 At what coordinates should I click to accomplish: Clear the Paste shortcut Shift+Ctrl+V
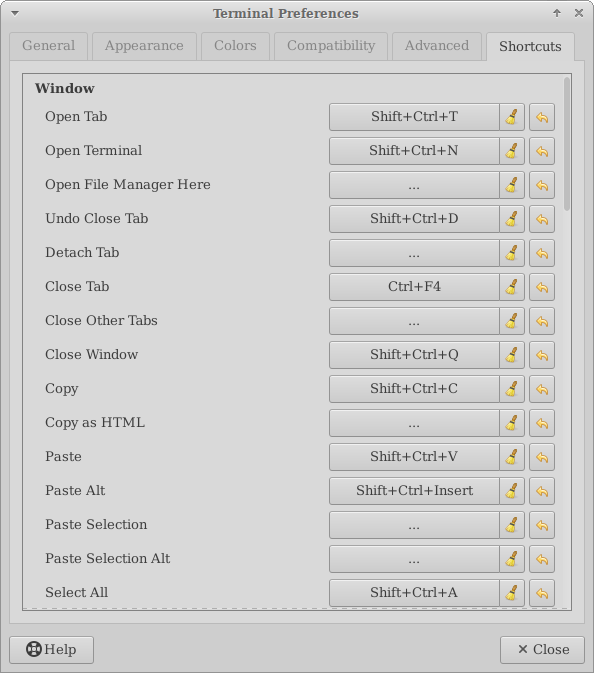tap(512, 457)
